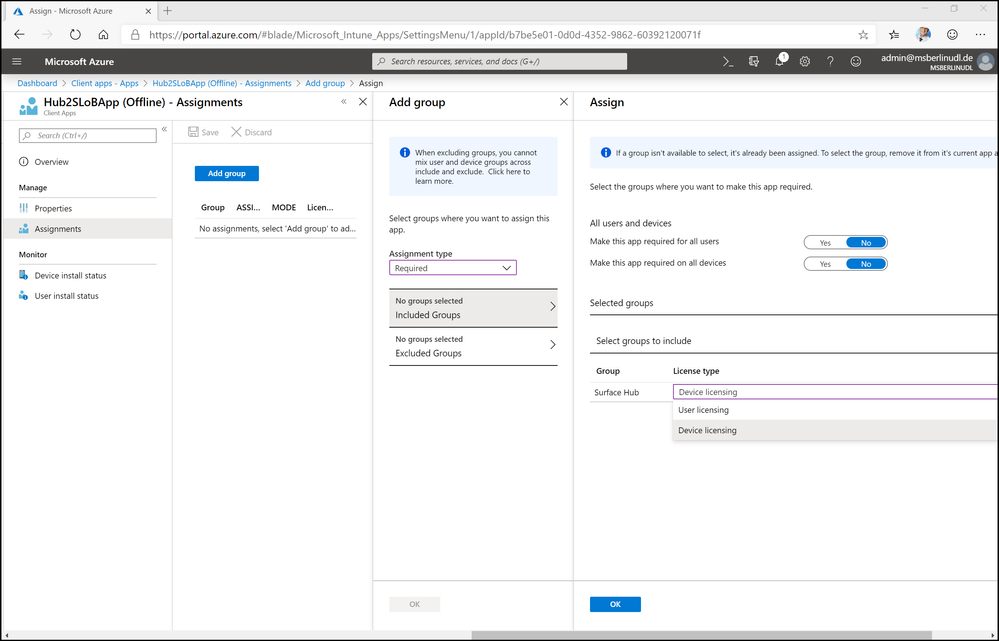Open the feedback smiley in Azure bar

(856, 61)
